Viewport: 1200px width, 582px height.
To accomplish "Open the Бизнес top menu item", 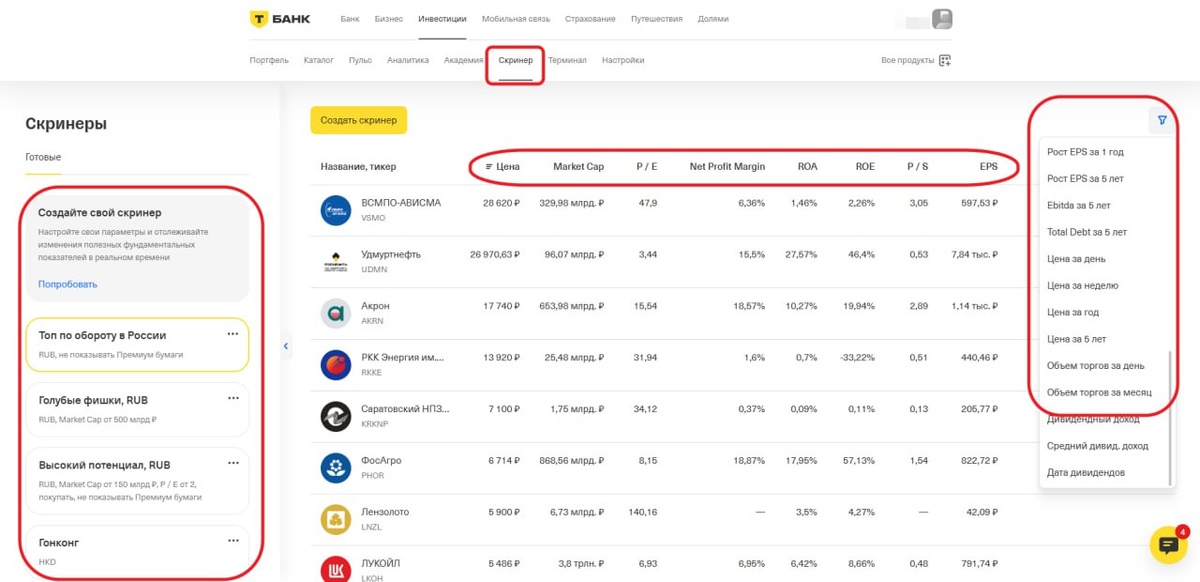I will [x=389, y=19].
